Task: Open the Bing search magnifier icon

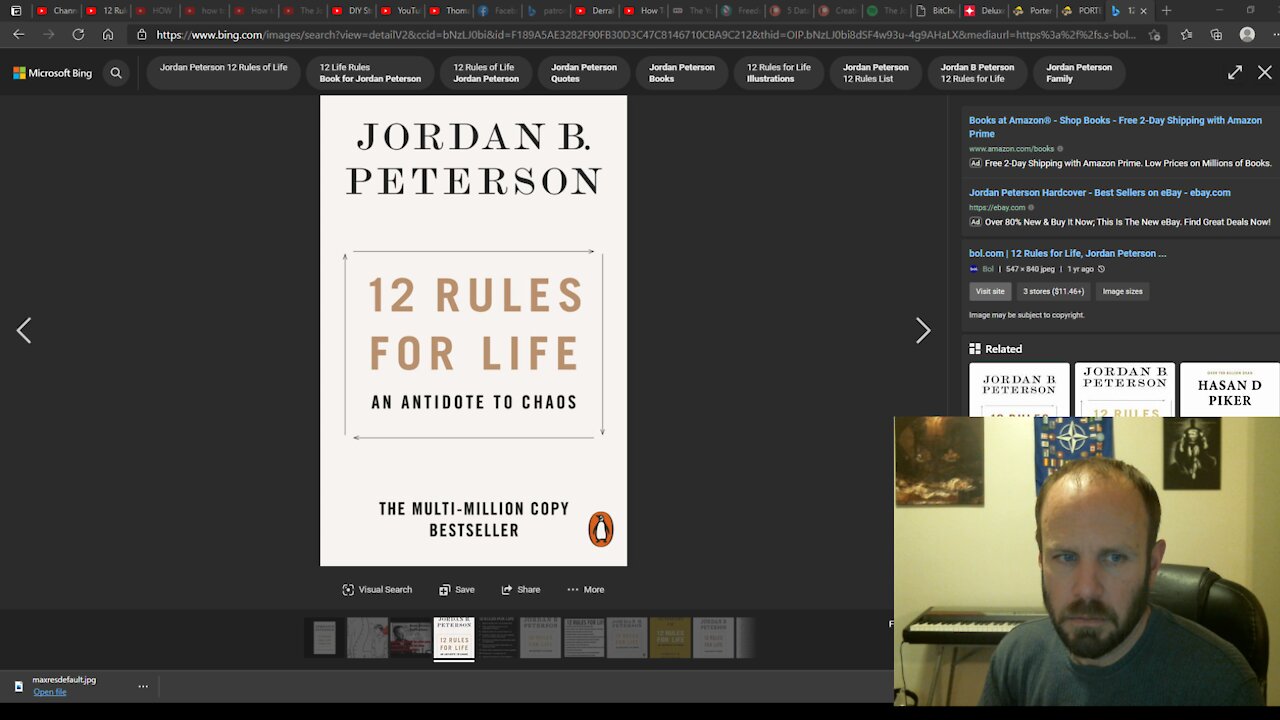Action: pyautogui.click(x=116, y=73)
